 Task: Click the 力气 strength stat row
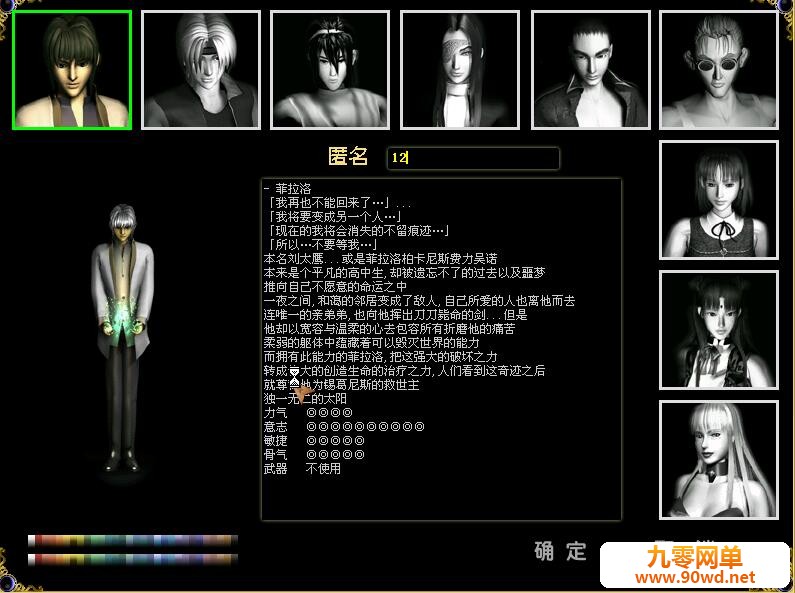pos(308,413)
